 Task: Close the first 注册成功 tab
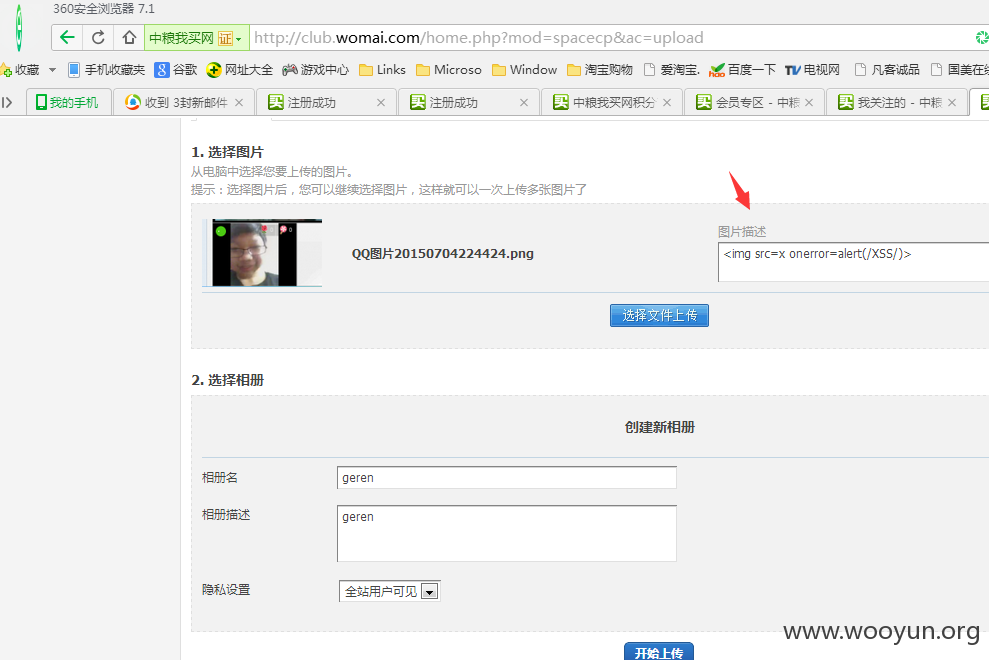point(381,102)
